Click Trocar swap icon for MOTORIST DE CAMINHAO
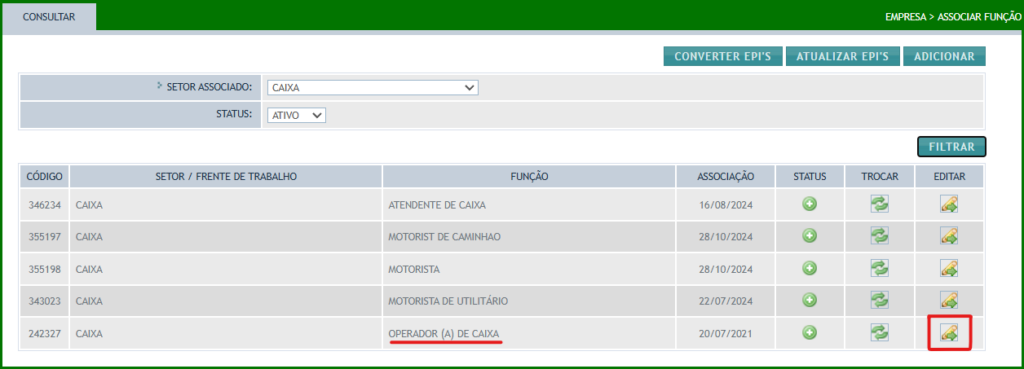 click(880, 236)
